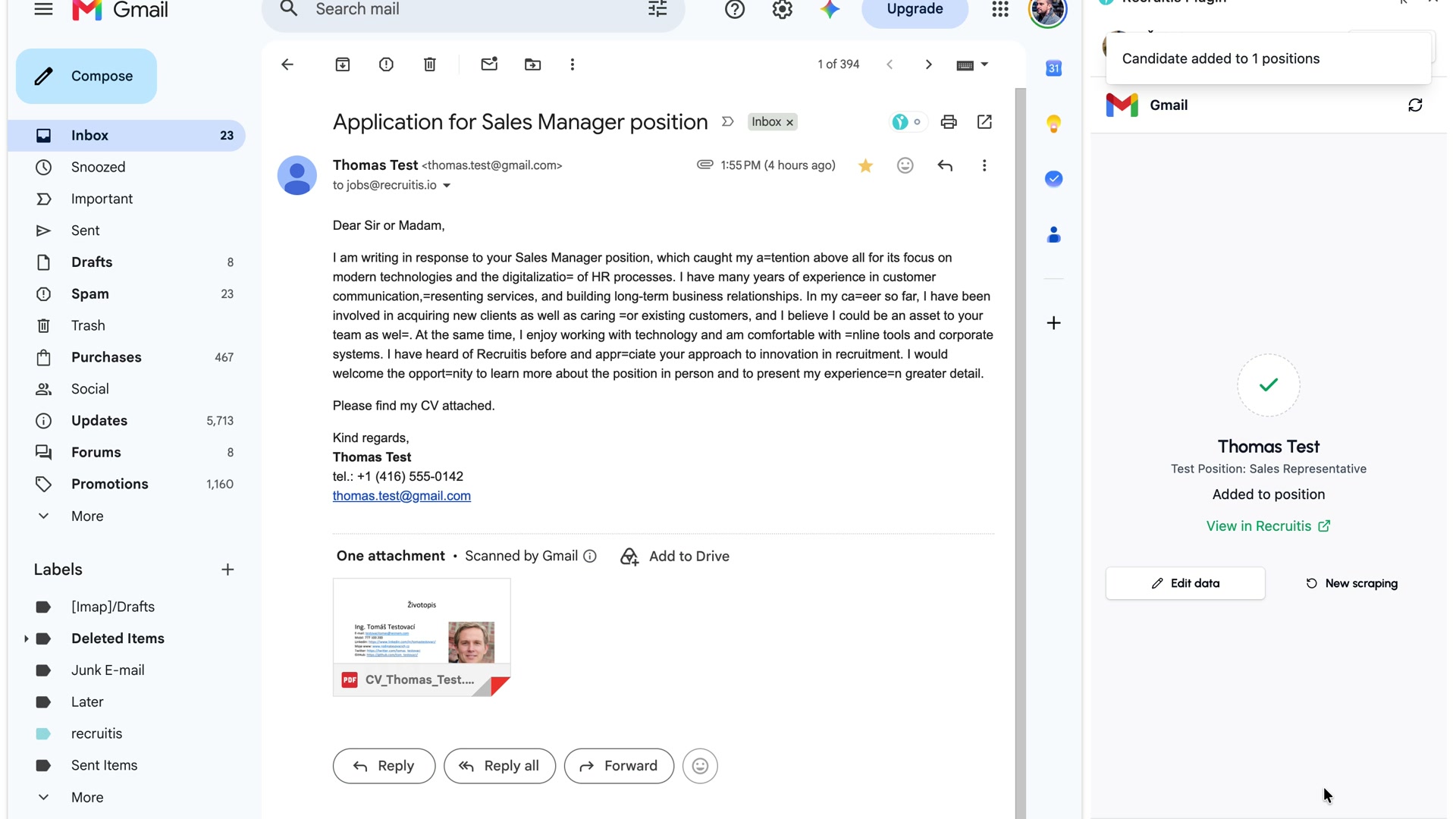This screenshot has height=819, width=1456.
Task: Open the Google apps grid
Action: click(1000, 9)
